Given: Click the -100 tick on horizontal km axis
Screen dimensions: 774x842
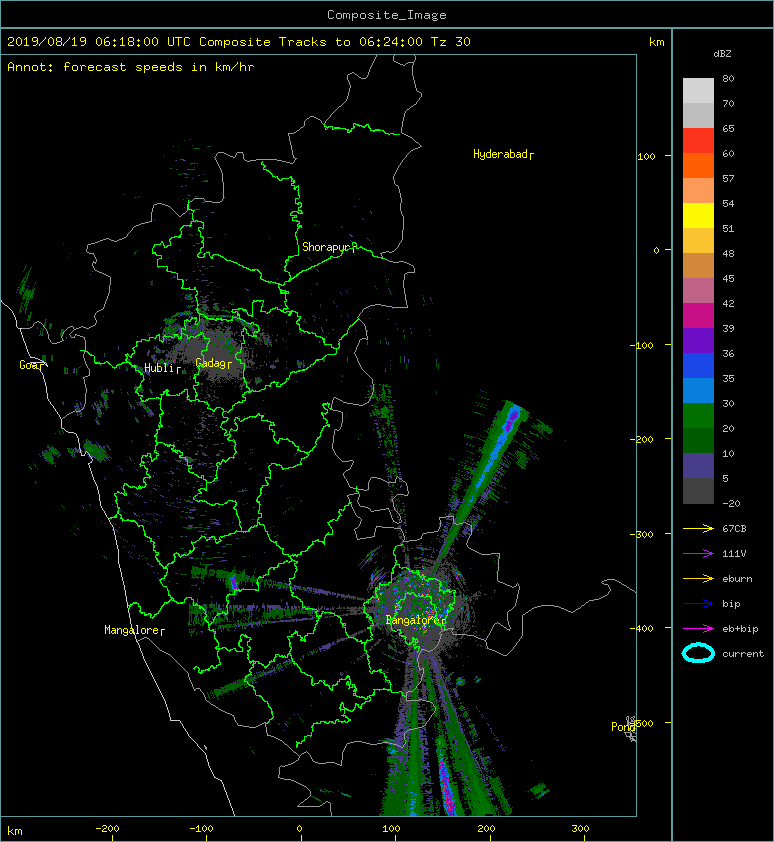Looking at the screenshot, I should click(201, 829).
